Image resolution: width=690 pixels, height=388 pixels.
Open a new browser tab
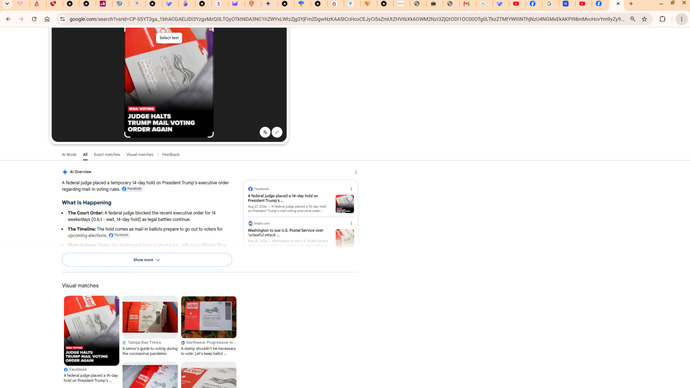tap(631, 4)
